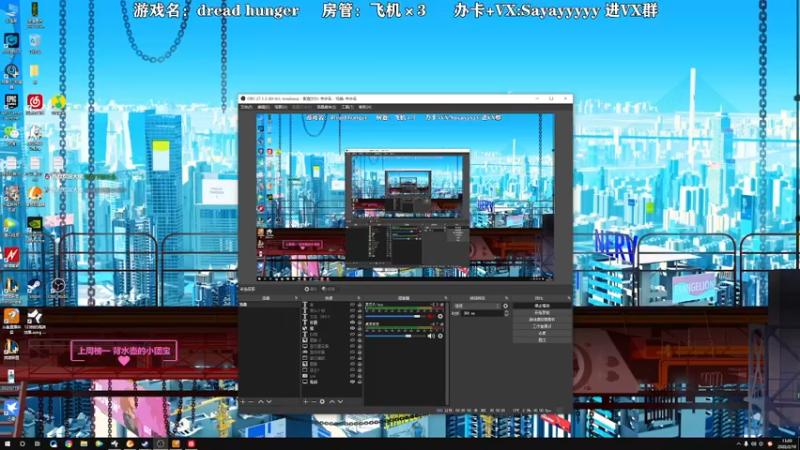The image size is (800, 450).
Task: Open Epic Games Launcher desktop icon
Action: [x=11, y=104]
